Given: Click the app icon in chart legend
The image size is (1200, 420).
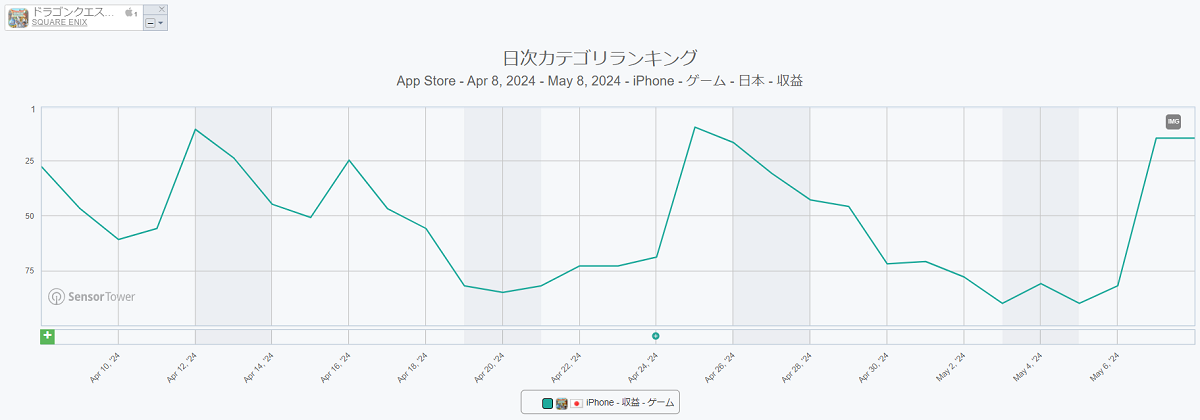Looking at the screenshot, I should (562, 403).
